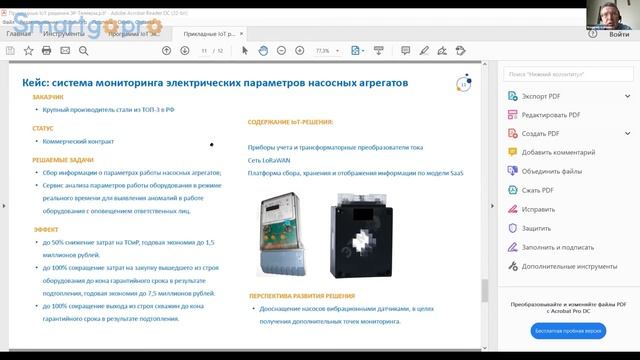The width and height of the screenshot is (640, 360).
Task: Click the vertical scrollbar thumb
Action: point(484,290)
